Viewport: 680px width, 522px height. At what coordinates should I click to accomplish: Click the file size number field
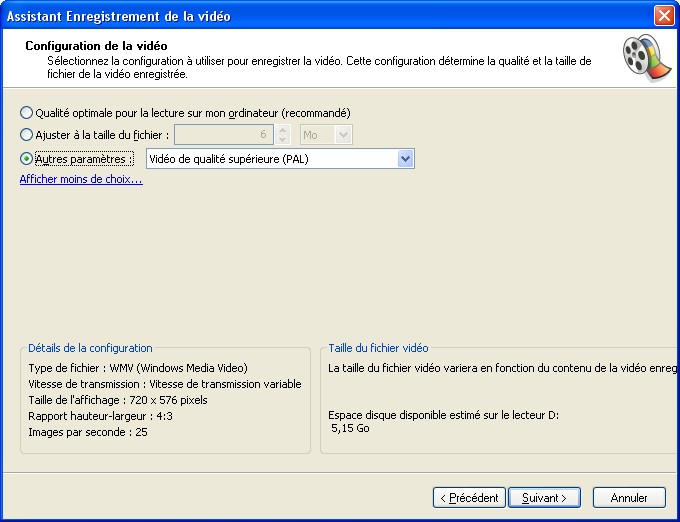224,134
